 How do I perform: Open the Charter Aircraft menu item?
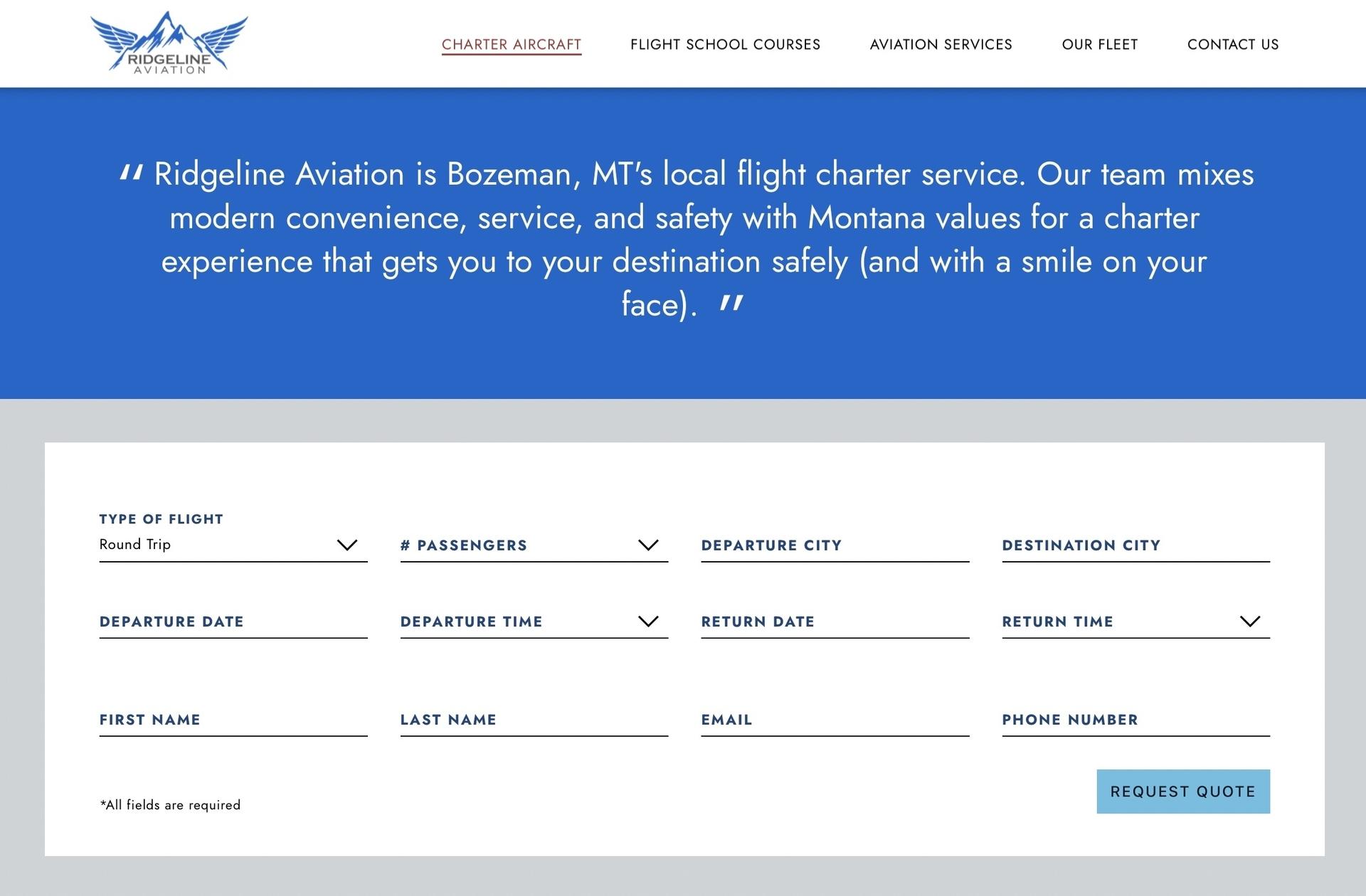511,44
